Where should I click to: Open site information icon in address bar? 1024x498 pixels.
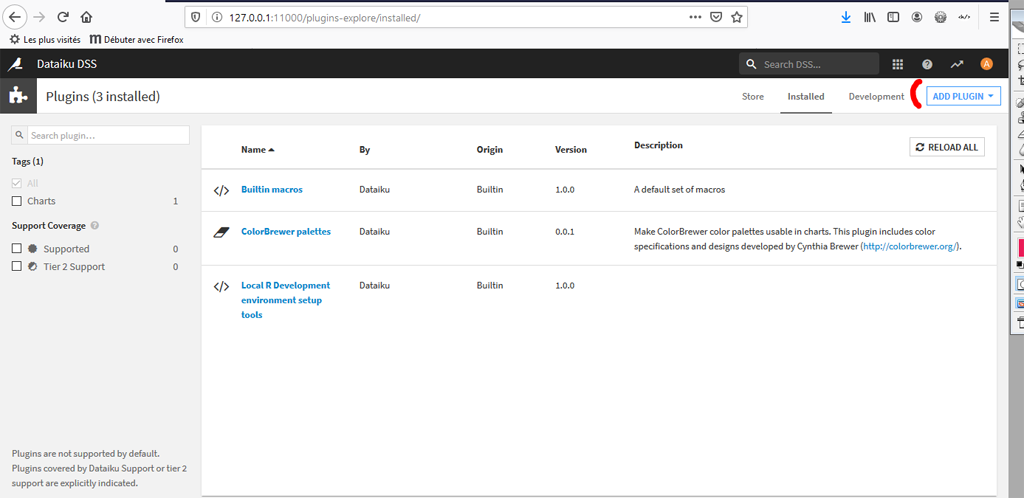tap(217, 18)
